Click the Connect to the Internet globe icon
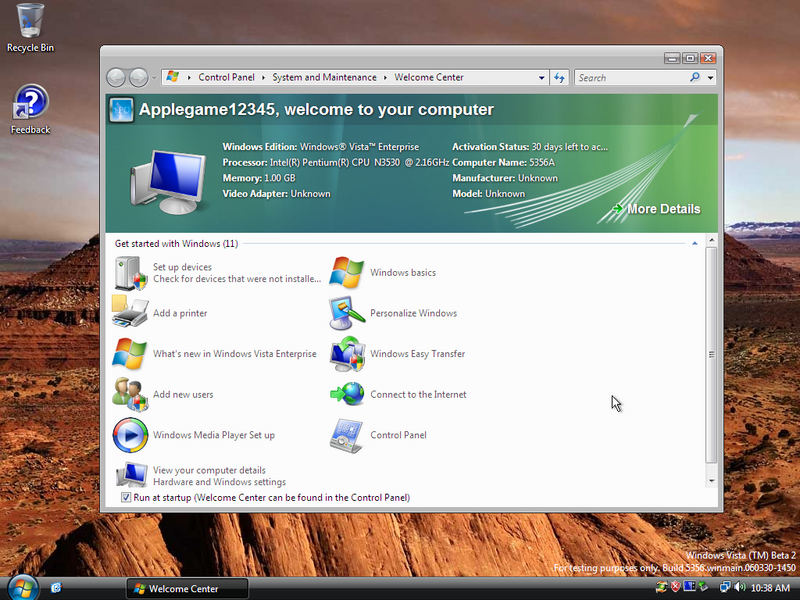Screen dimensions: 800x600 (347, 394)
